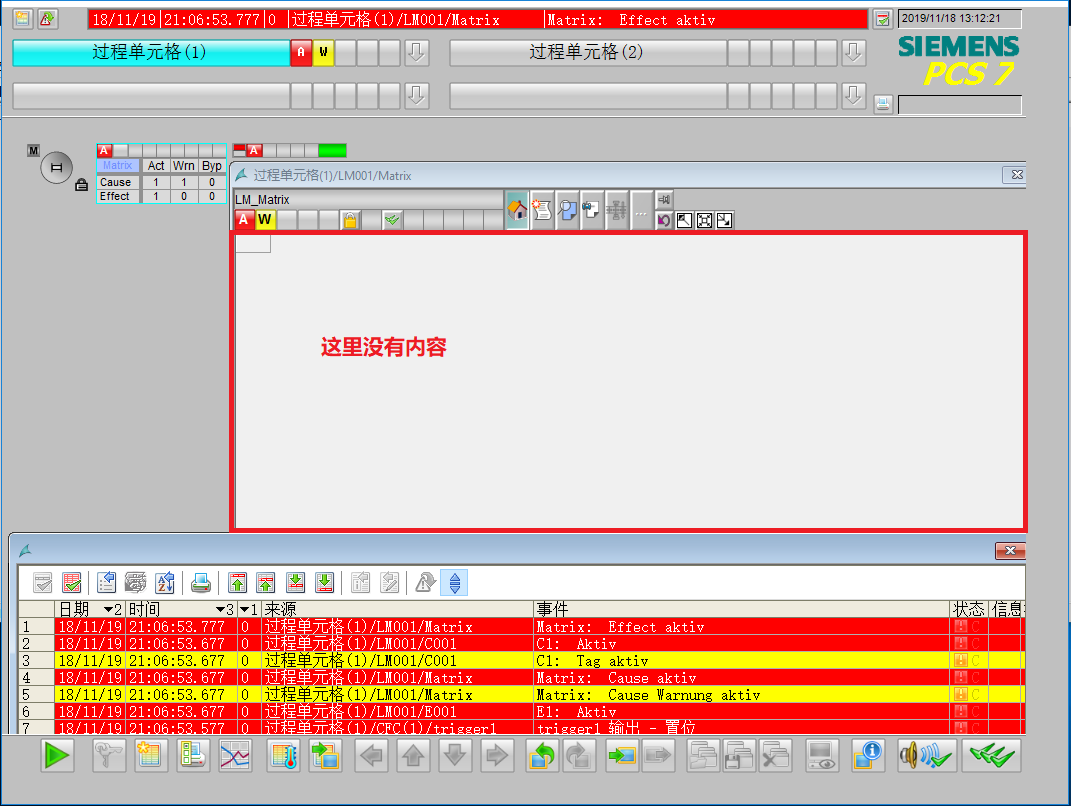Image resolution: width=1071 pixels, height=806 pixels.
Task: Click the printer icon beside the logo field
Action: [883, 105]
